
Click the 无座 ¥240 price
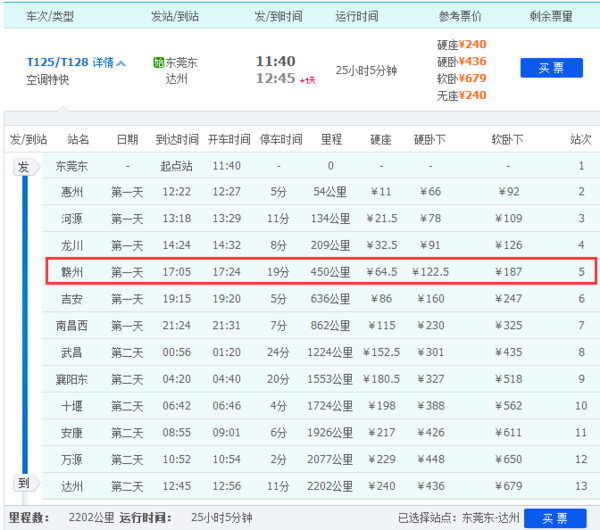(x=461, y=95)
